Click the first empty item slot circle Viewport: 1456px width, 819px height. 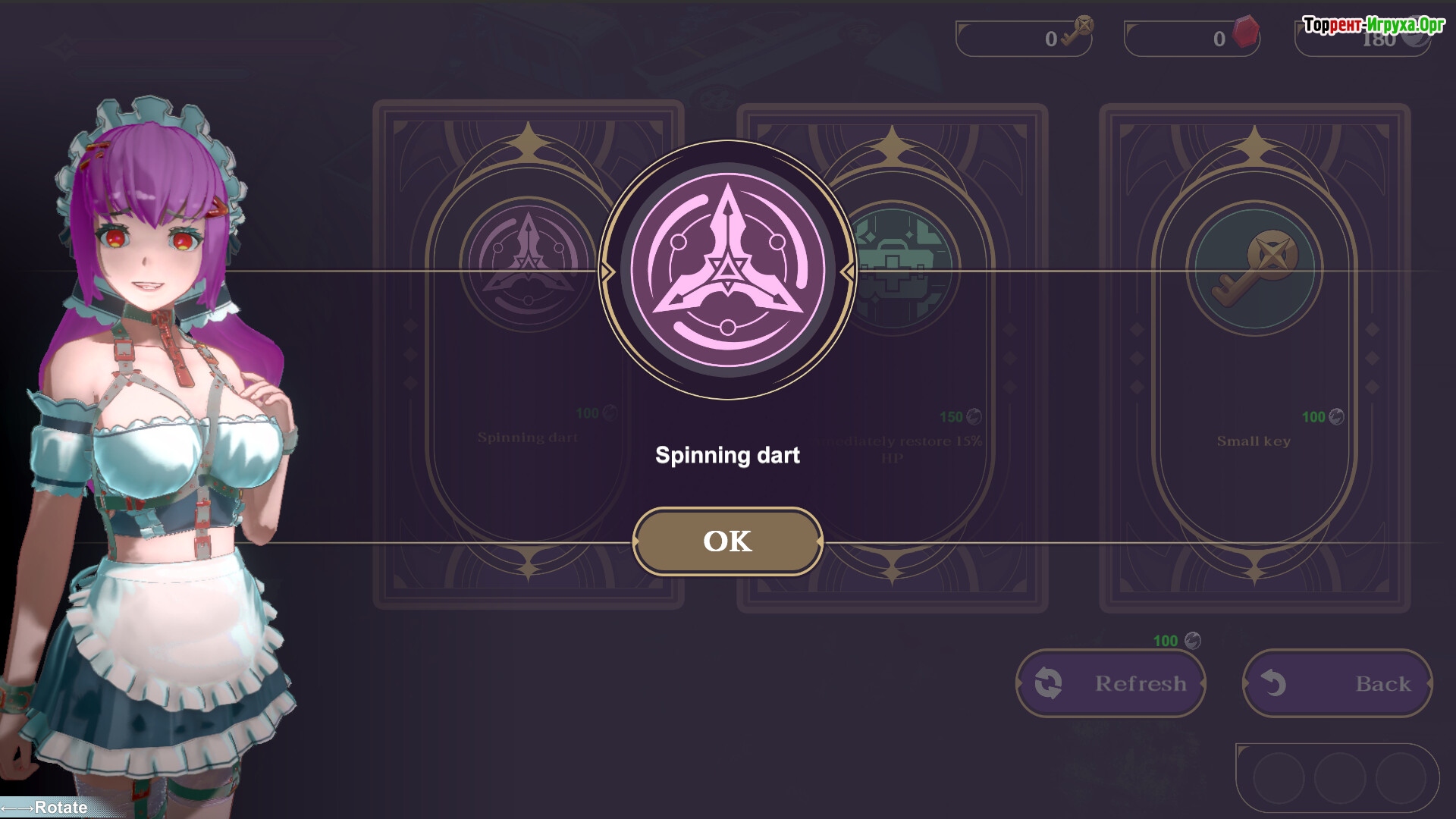pyautogui.click(x=1279, y=779)
